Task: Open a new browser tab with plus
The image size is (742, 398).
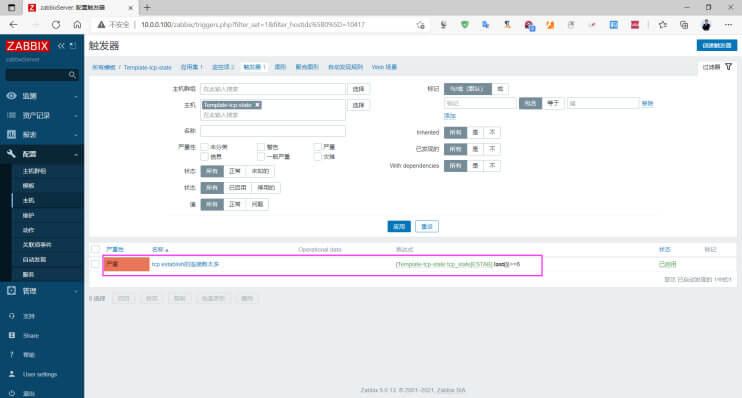Action: [147, 8]
